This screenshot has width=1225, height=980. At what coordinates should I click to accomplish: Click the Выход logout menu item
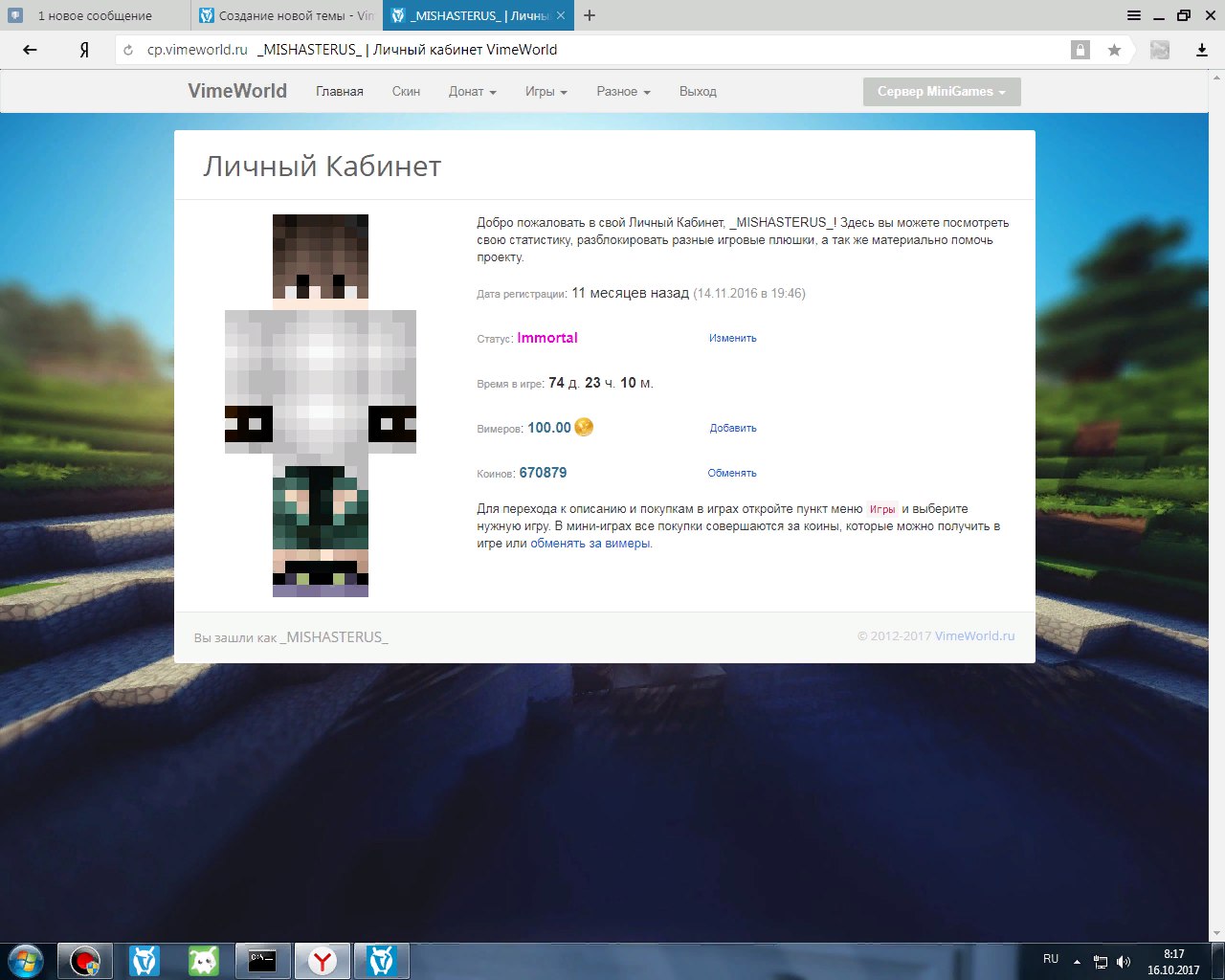click(698, 92)
